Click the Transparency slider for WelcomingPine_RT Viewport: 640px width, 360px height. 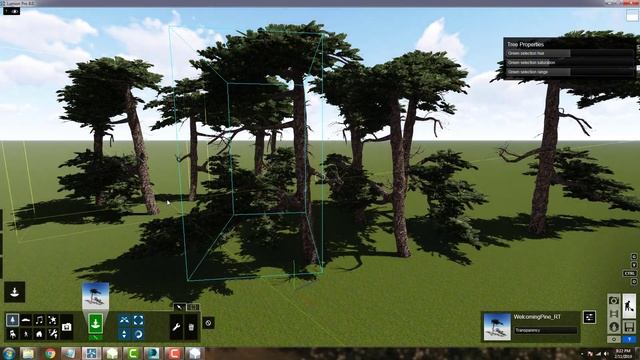545,330
